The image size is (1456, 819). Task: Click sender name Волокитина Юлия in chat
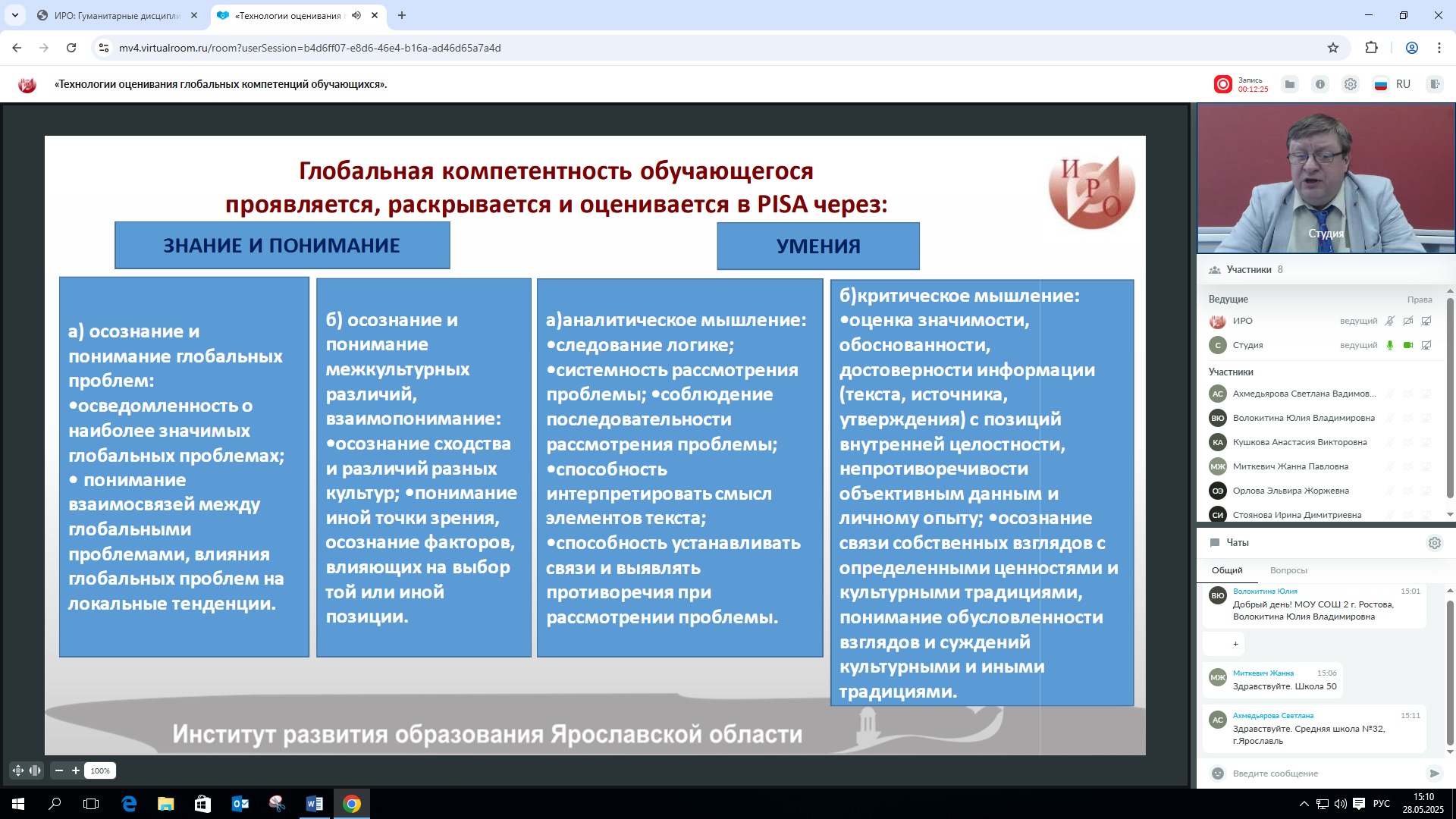(x=1265, y=591)
